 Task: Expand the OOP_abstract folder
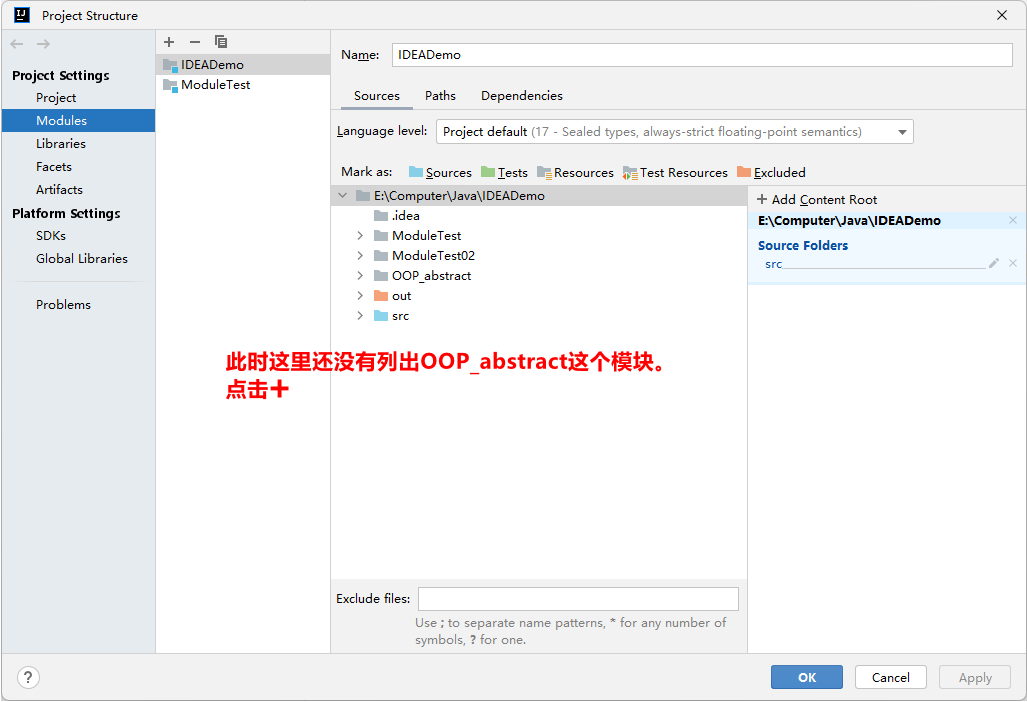tap(360, 276)
